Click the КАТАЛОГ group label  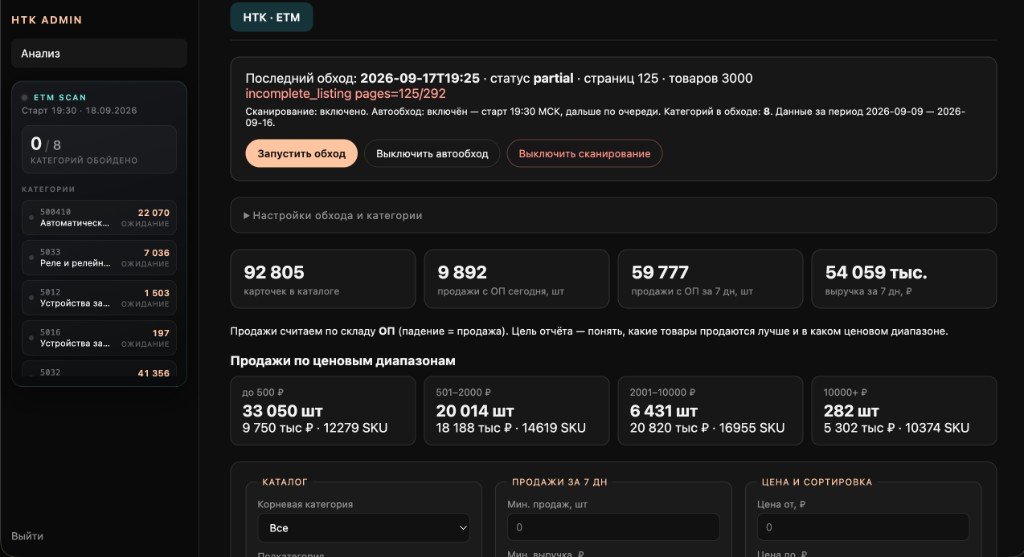click(285, 482)
